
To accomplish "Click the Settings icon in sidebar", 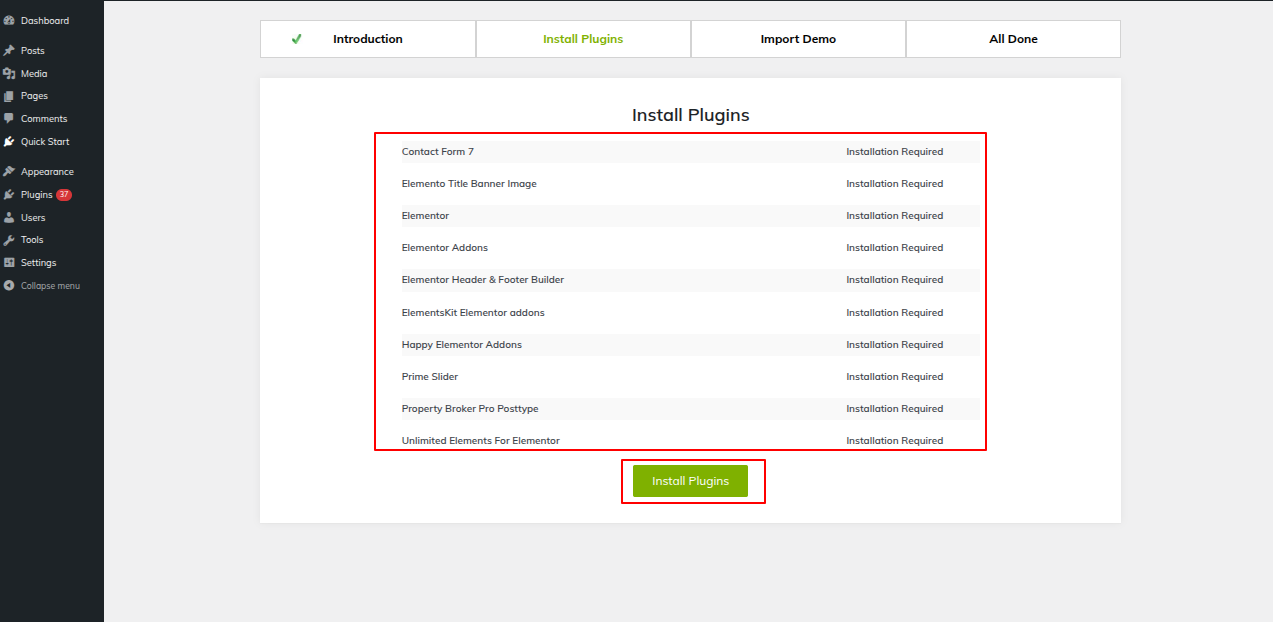I will [9, 263].
